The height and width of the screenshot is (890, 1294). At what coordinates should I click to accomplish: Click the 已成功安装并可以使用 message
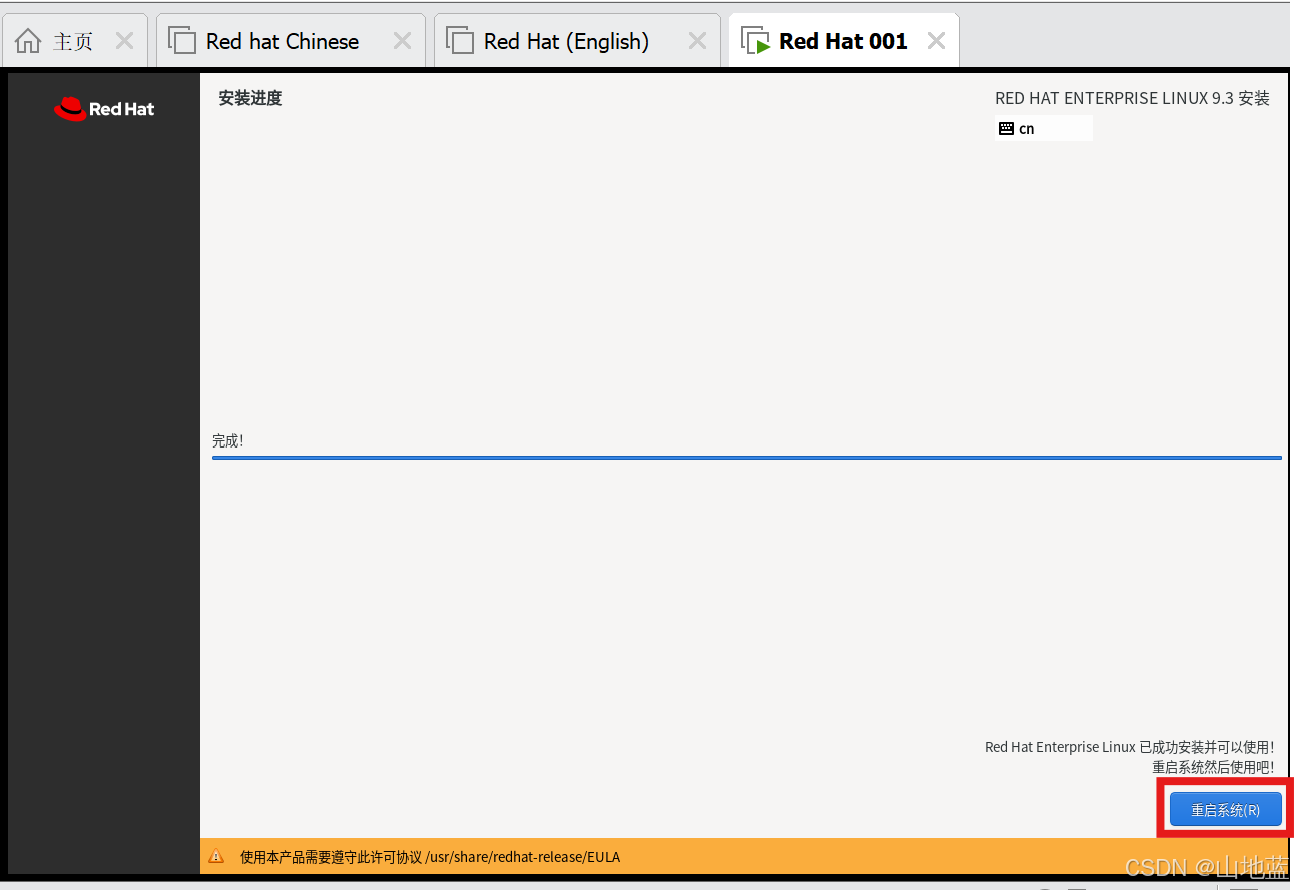[1129, 747]
